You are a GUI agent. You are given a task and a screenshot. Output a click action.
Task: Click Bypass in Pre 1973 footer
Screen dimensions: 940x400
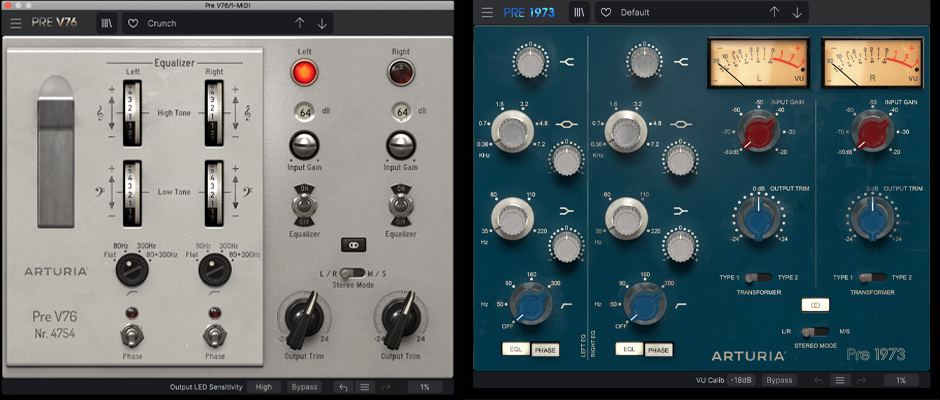coord(779,380)
